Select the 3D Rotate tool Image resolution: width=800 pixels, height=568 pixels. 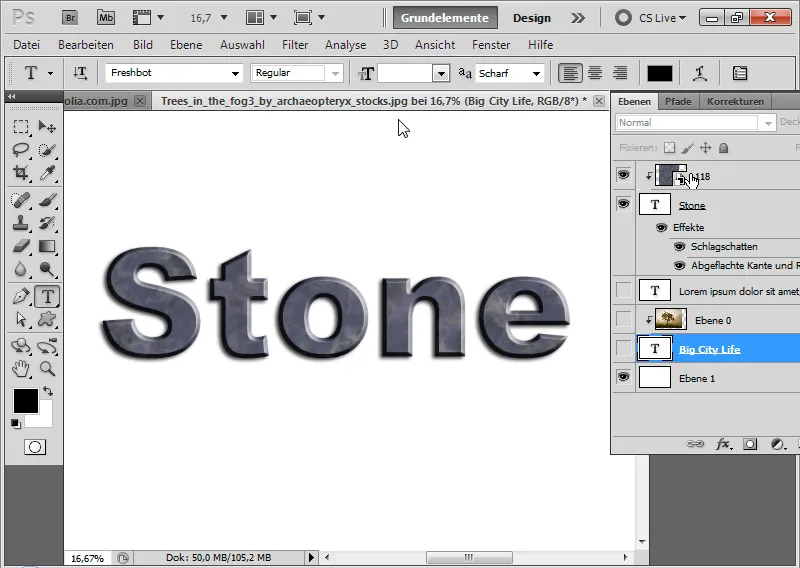[21, 346]
